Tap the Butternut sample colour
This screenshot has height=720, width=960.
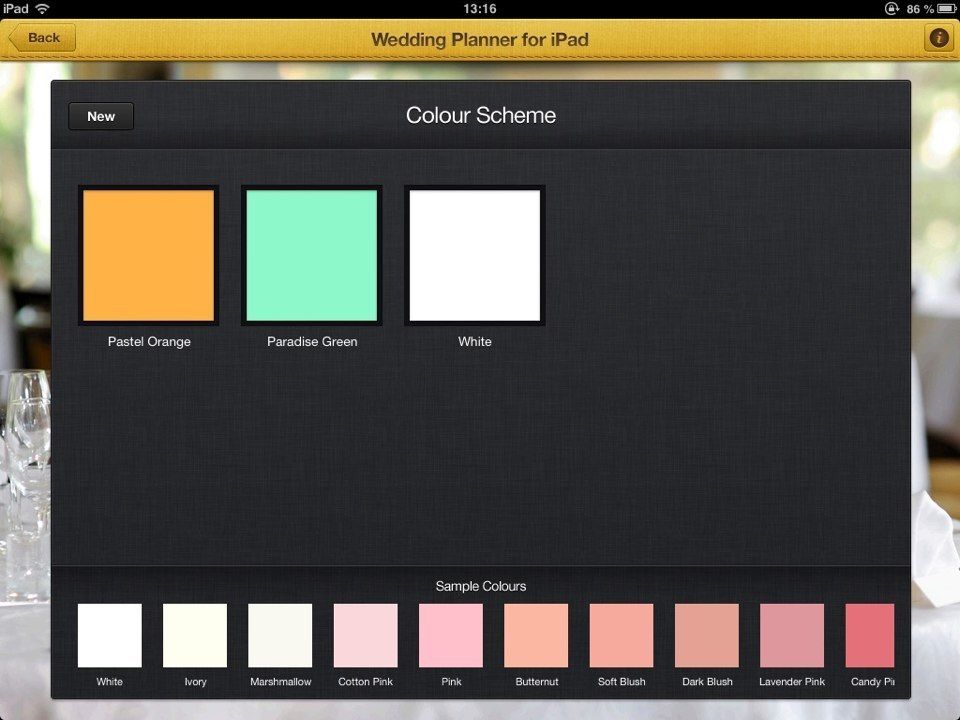click(x=536, y=635)
